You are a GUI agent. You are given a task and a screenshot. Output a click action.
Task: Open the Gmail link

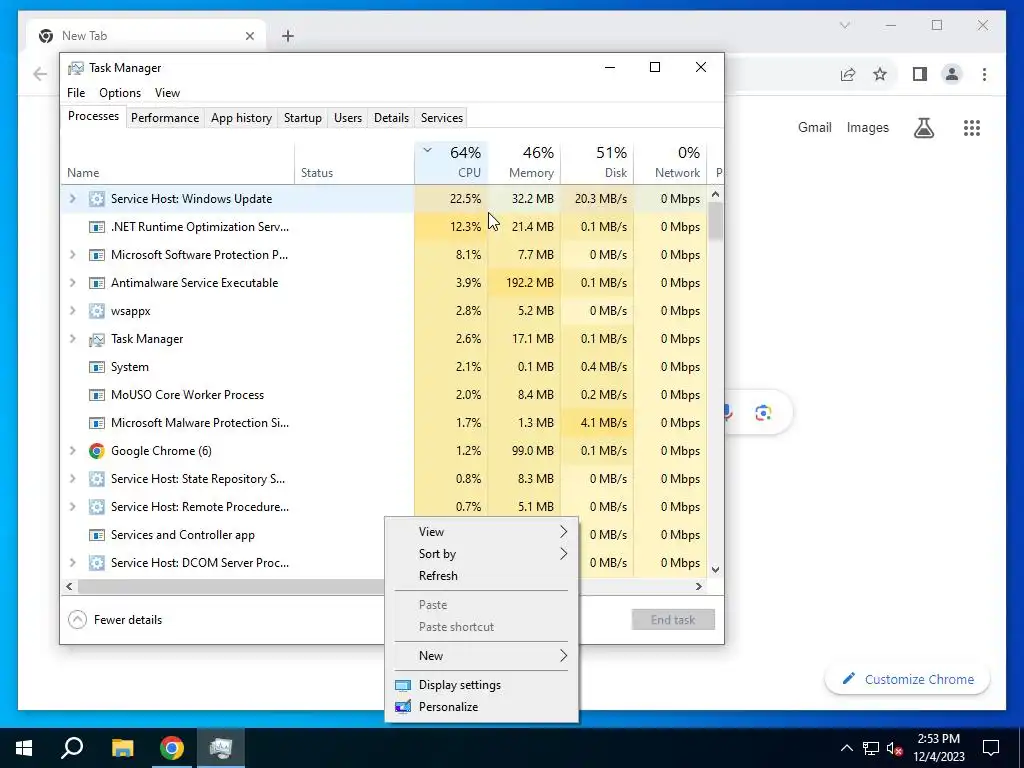click(x=814, y=128)
